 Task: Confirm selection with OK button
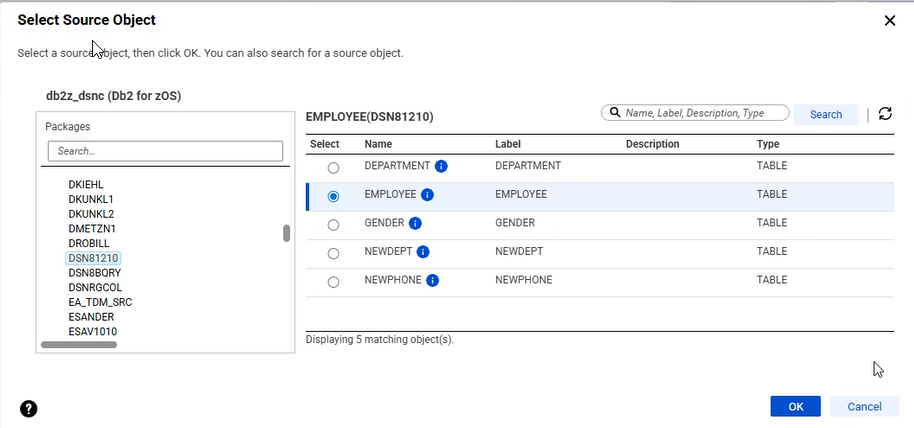pos(796,406)
